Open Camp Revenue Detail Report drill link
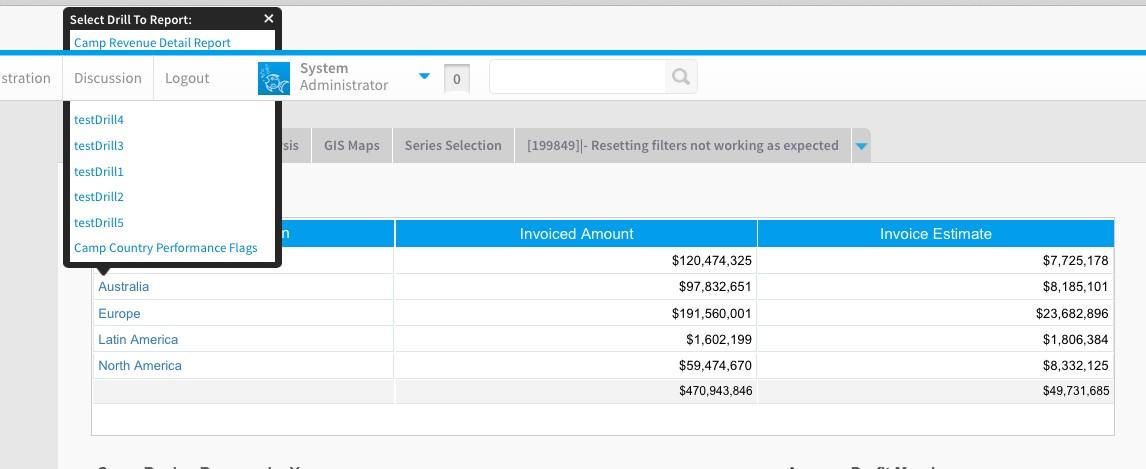The height and width of the screenshot is (469, 1146). point(152,43)
